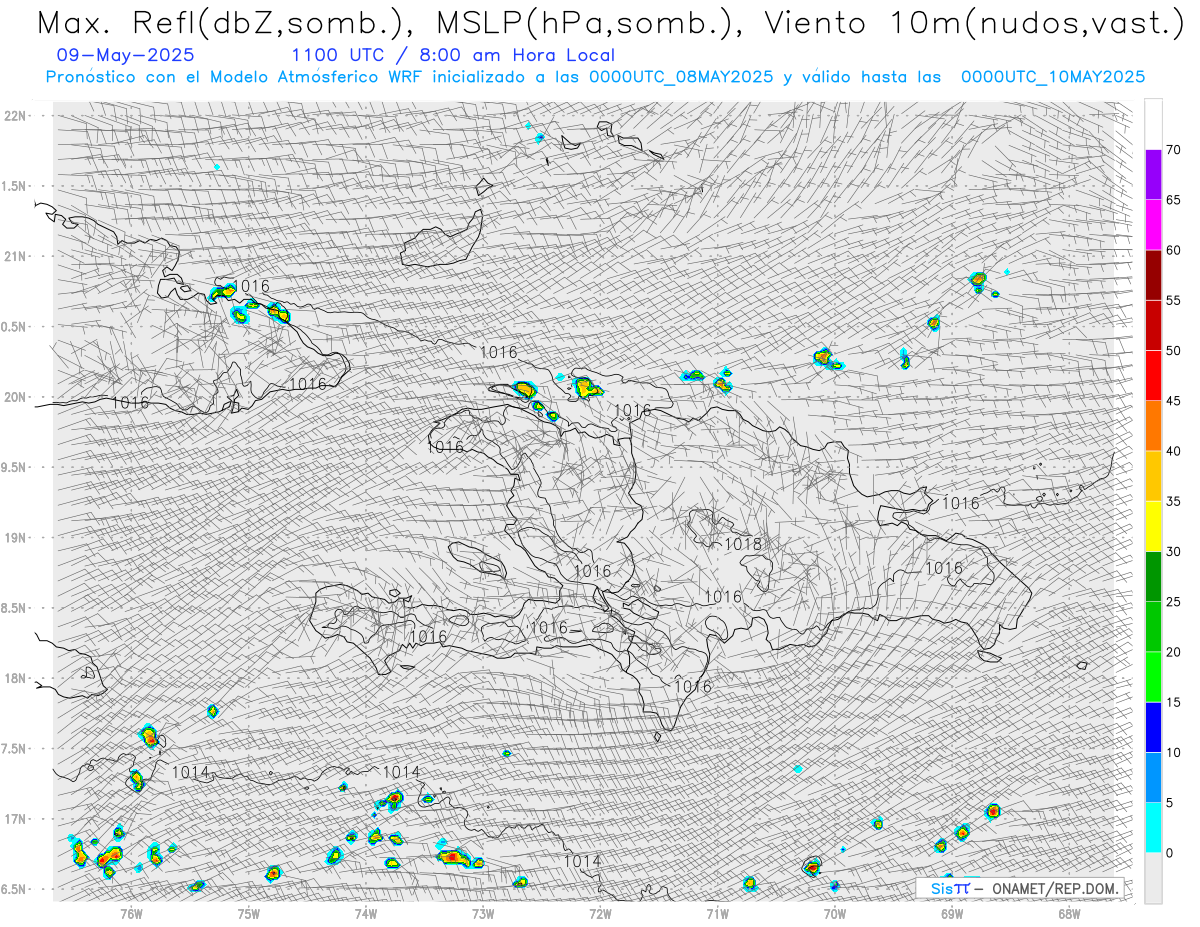
Task: Click the purple 65–70 dBZ colorbar segment
Action: pos(1153,175)
